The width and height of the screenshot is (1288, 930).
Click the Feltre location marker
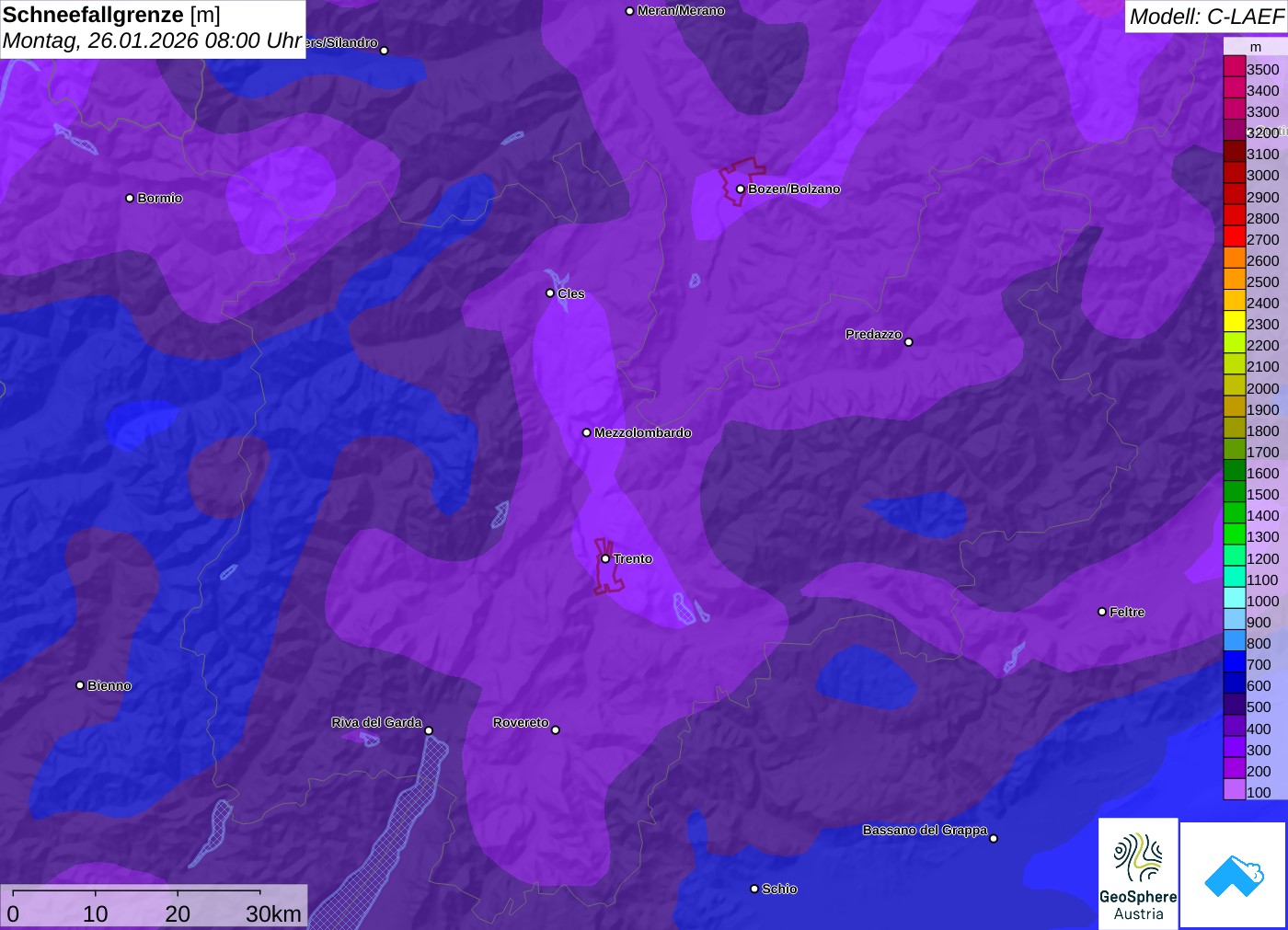point(1102,612)
